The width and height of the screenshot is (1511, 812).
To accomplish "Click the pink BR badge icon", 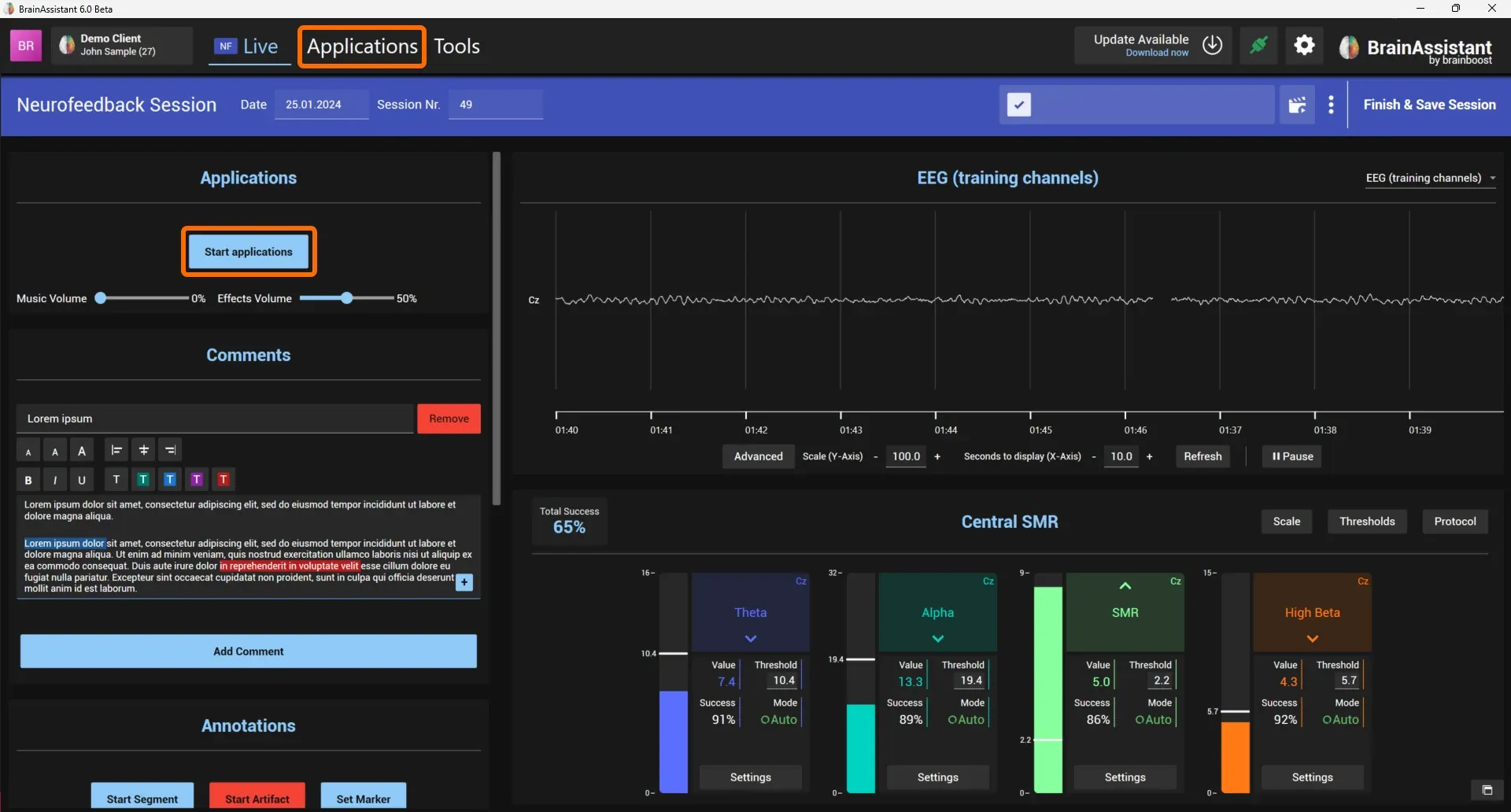I will pyautogui.click(x=26, y=46).
